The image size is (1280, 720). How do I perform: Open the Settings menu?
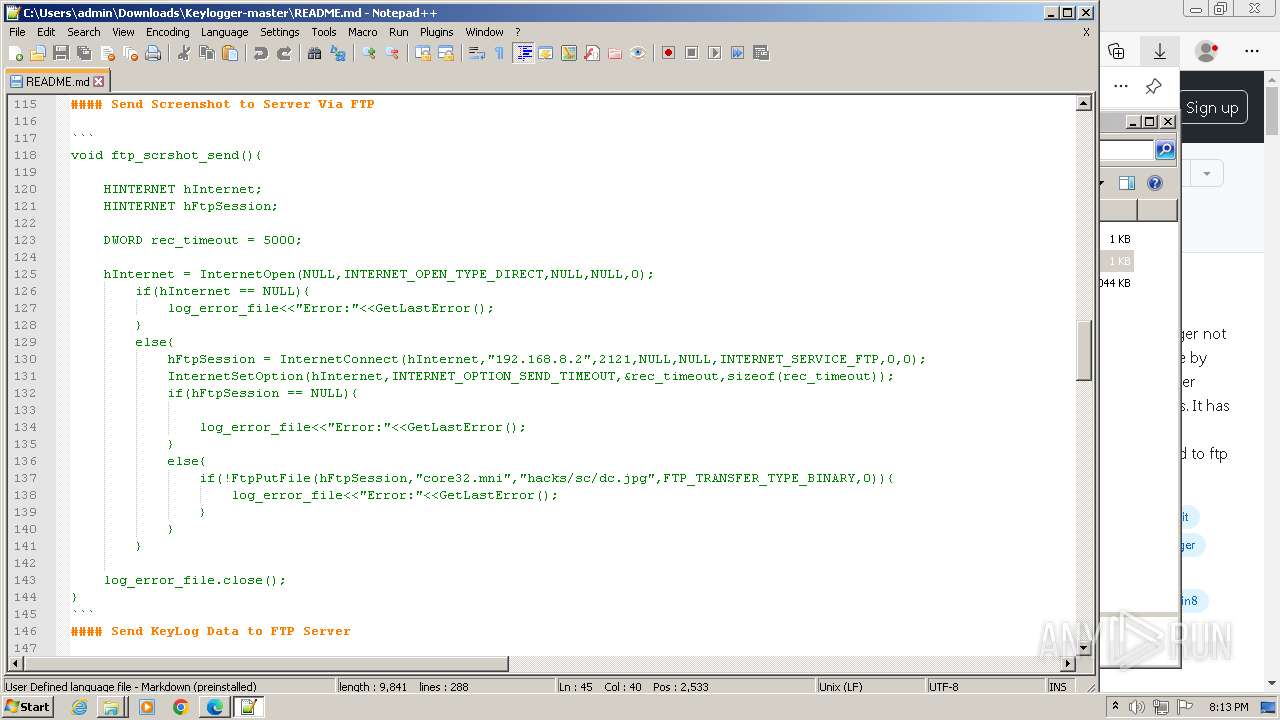pyautogui.click(x=280, y=32)
